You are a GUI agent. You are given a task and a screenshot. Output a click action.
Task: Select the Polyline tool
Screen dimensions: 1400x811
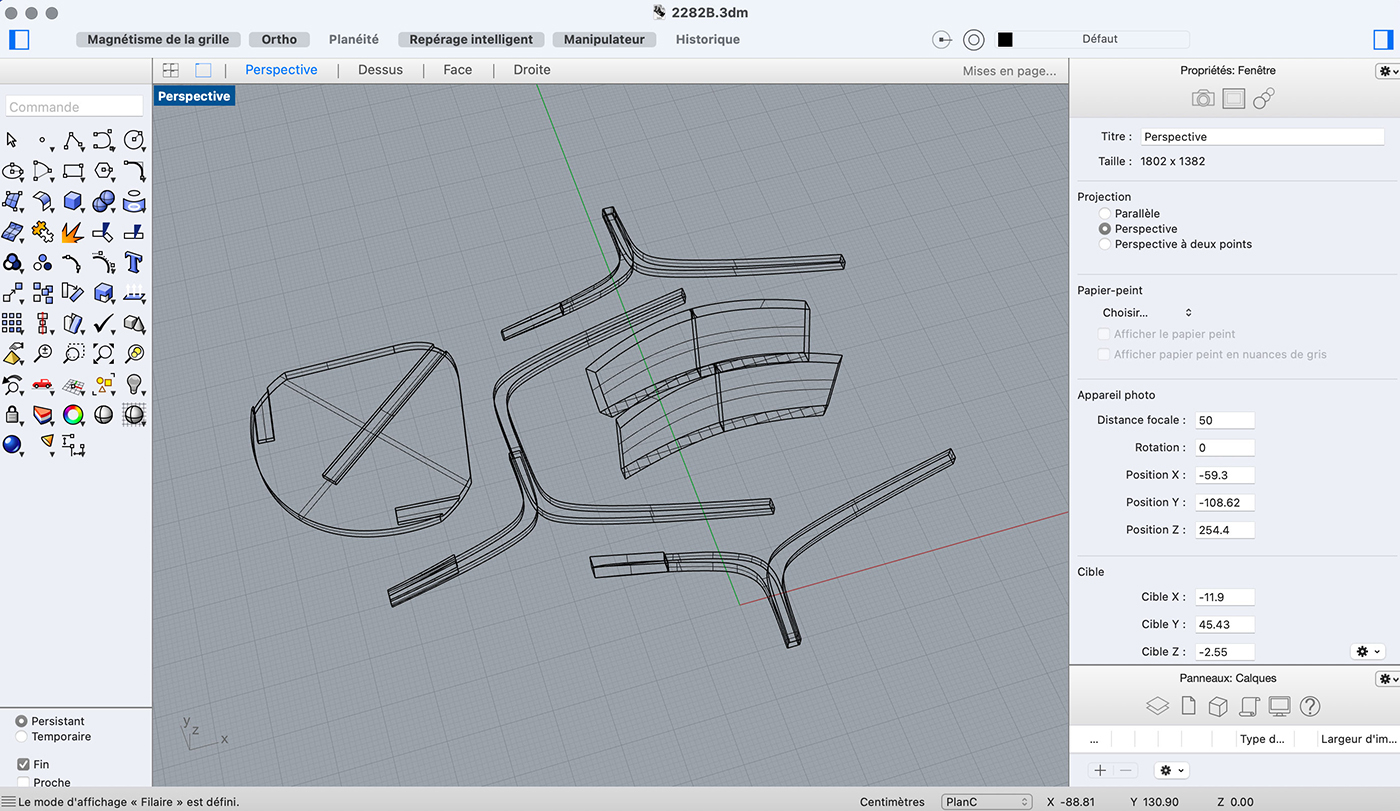(73, 141)
